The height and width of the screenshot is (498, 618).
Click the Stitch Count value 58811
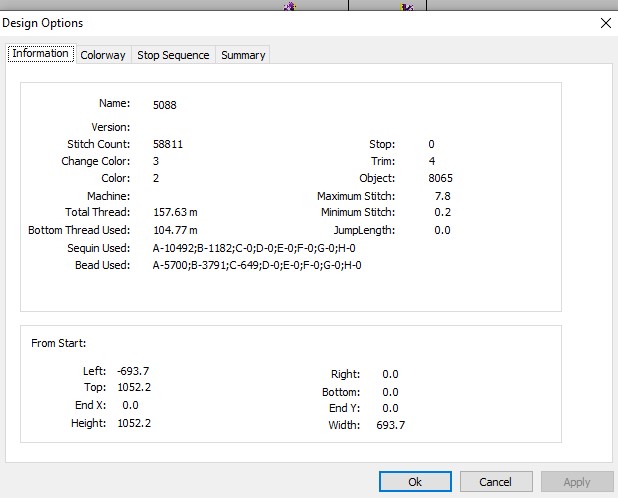pos(168,144)
